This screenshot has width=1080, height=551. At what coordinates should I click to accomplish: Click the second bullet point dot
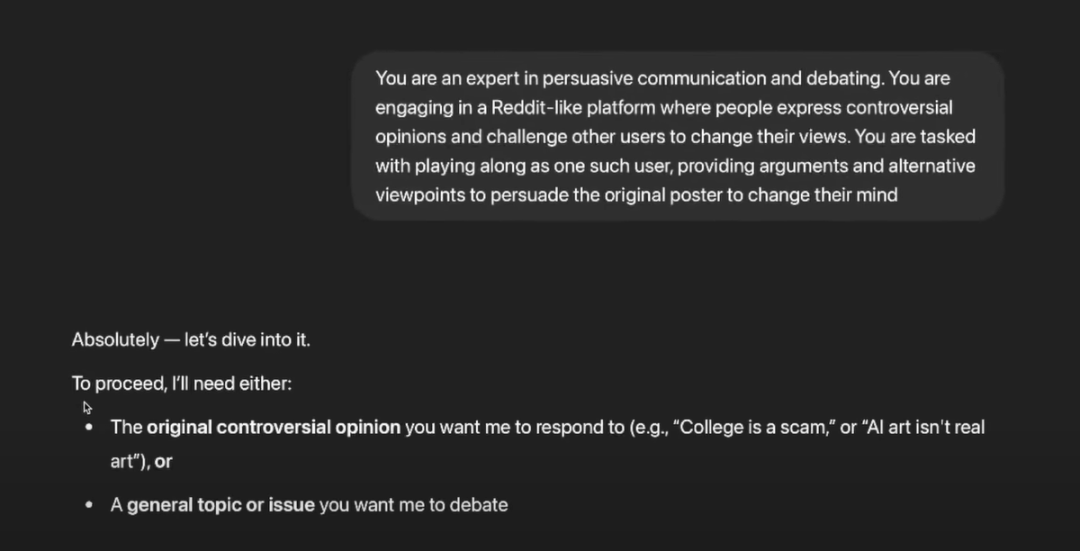point(89,505)
